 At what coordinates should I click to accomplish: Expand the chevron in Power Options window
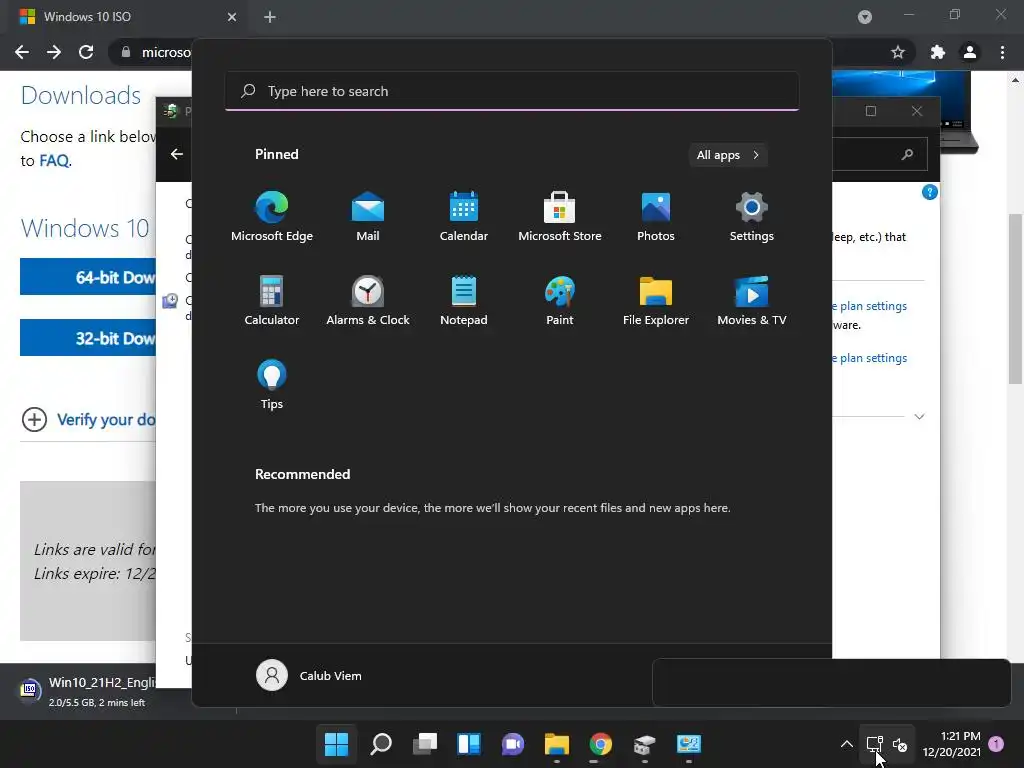pos(920,417)
